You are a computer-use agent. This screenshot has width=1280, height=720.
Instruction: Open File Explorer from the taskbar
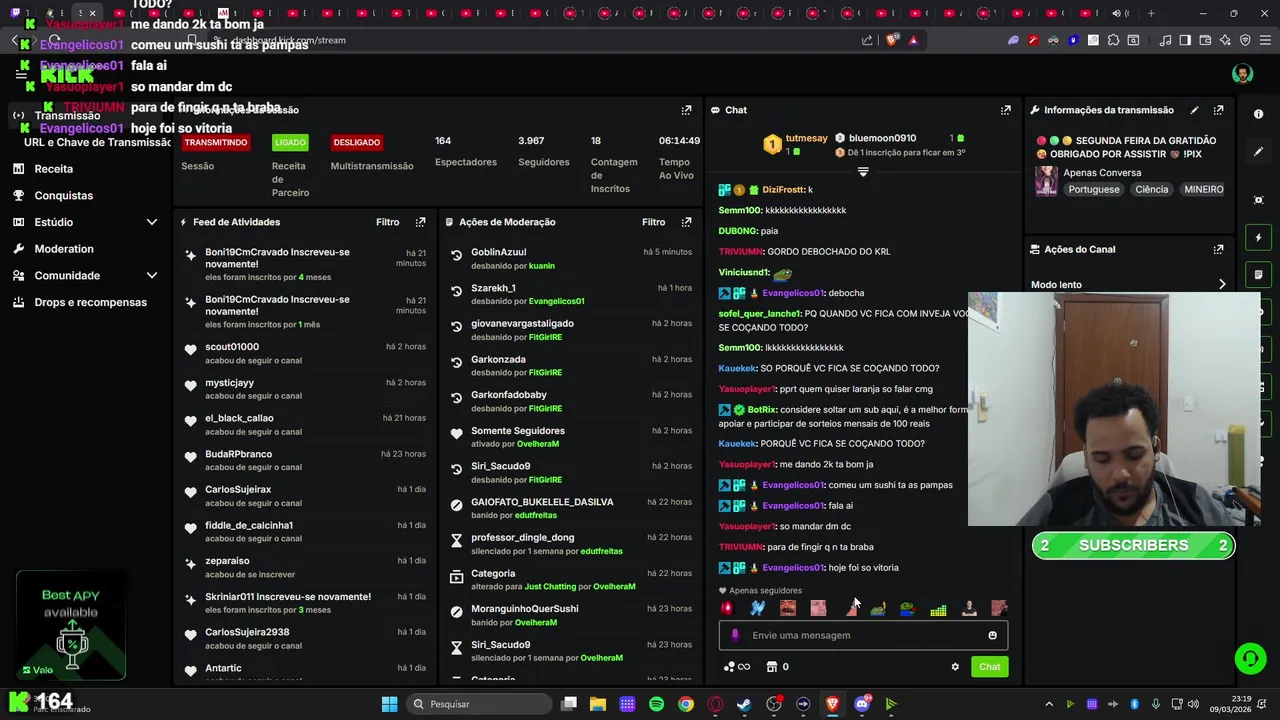pos(598,704)
